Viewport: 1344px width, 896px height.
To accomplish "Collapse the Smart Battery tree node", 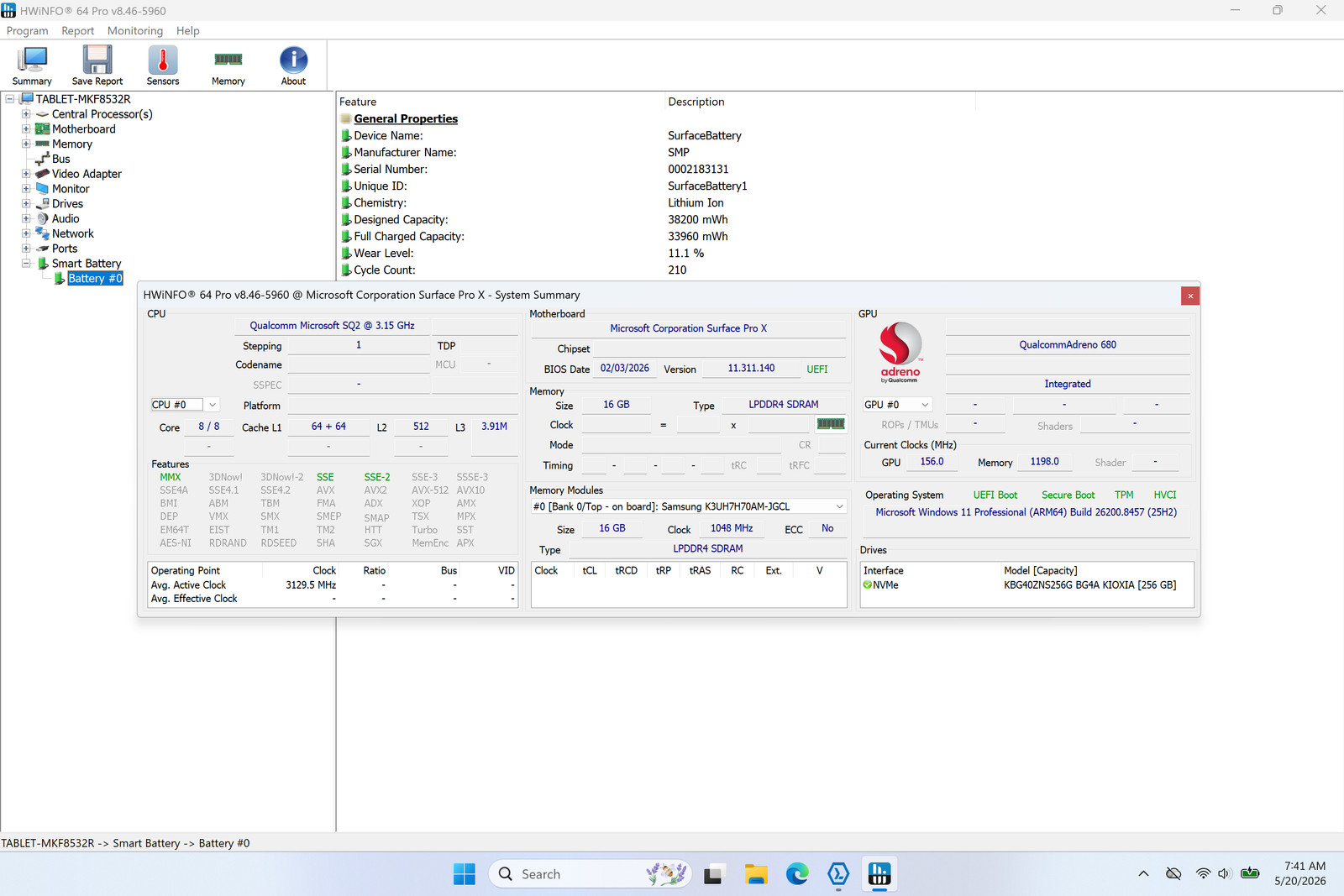I will click(x=26, y=264).
